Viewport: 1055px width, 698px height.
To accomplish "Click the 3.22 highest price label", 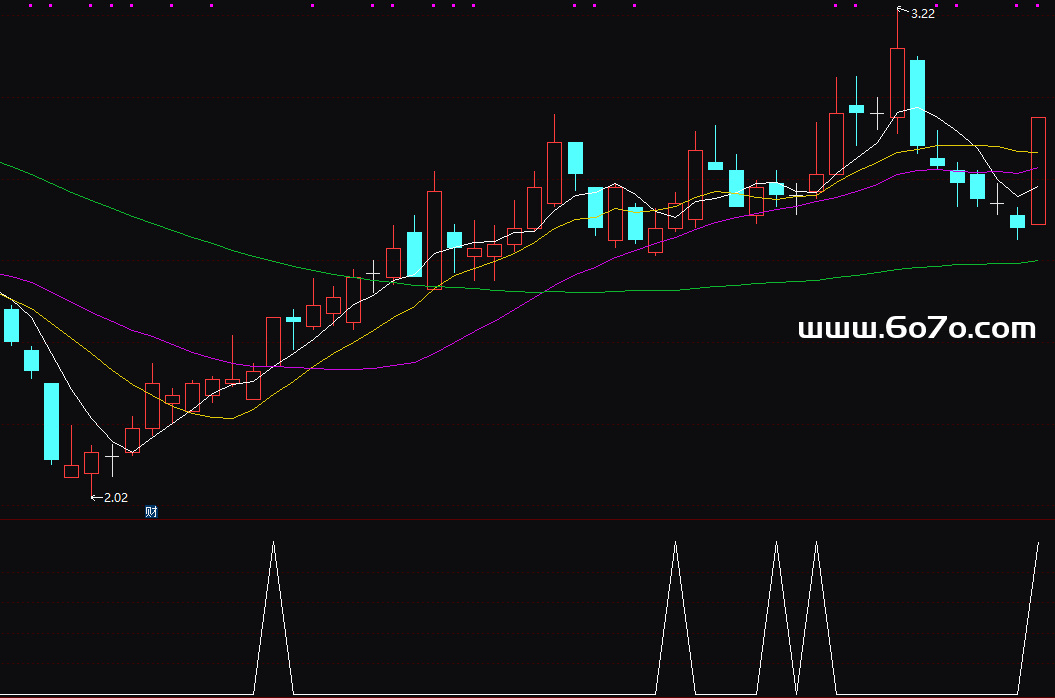I will pyautogui.click(x=922, y=14).
